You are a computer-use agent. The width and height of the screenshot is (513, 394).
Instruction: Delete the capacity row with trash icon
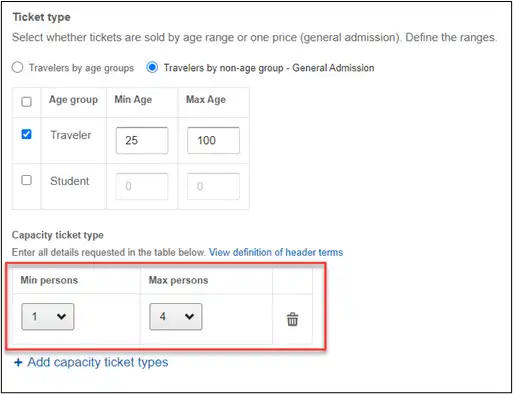(292, 319)
